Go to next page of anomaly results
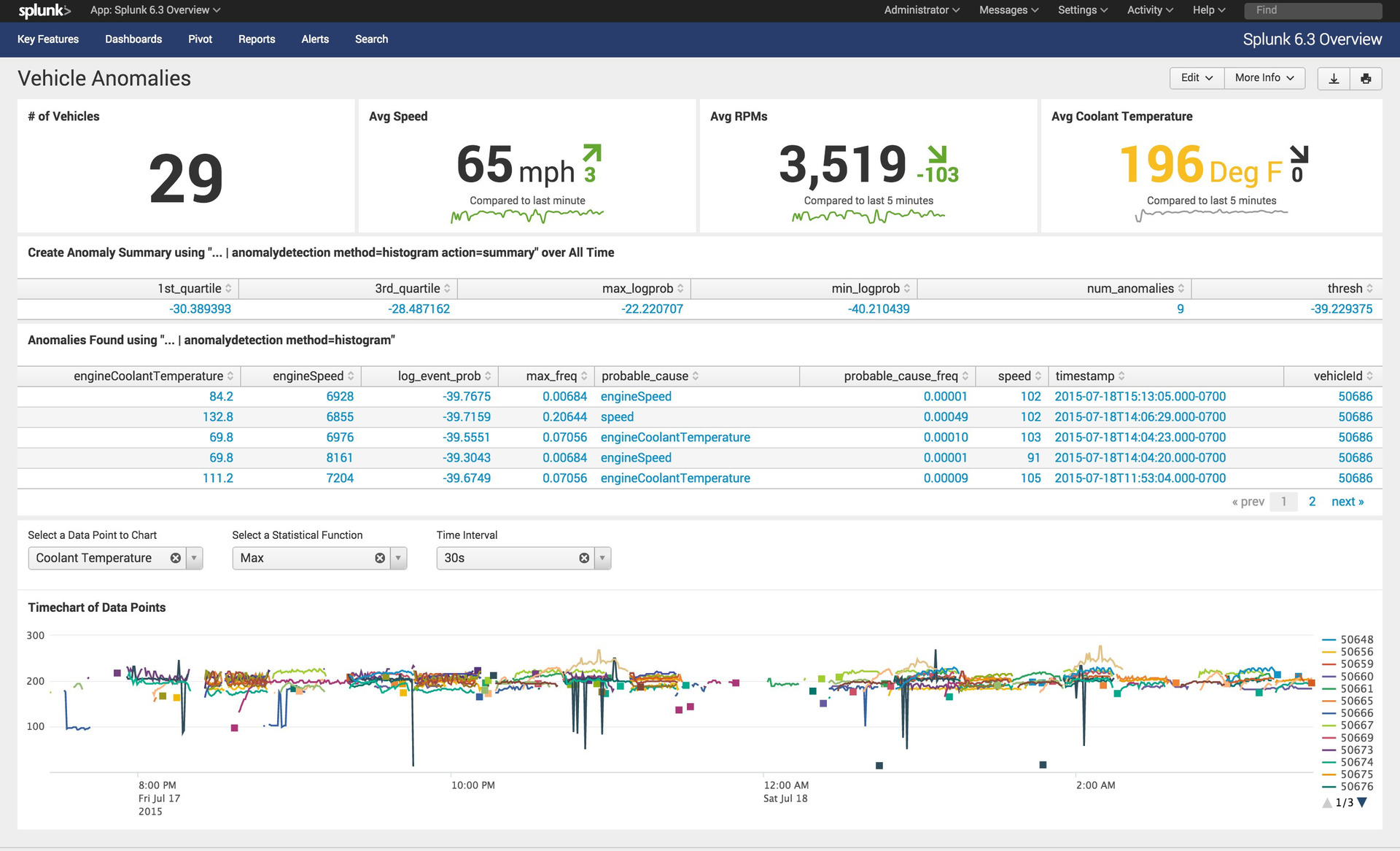Viewport: 1400px width, 851px height. point(1347,501)
